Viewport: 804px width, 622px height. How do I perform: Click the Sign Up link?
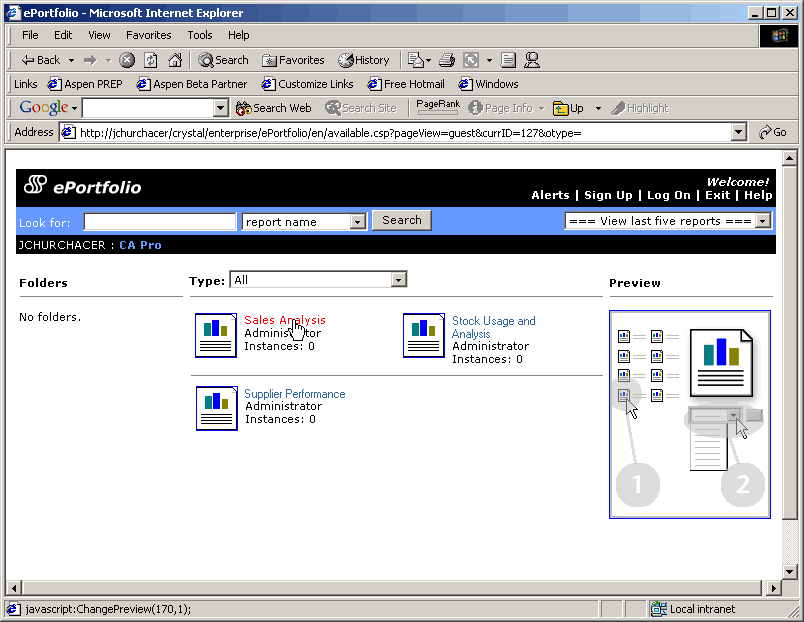click(x=608, y=195)
